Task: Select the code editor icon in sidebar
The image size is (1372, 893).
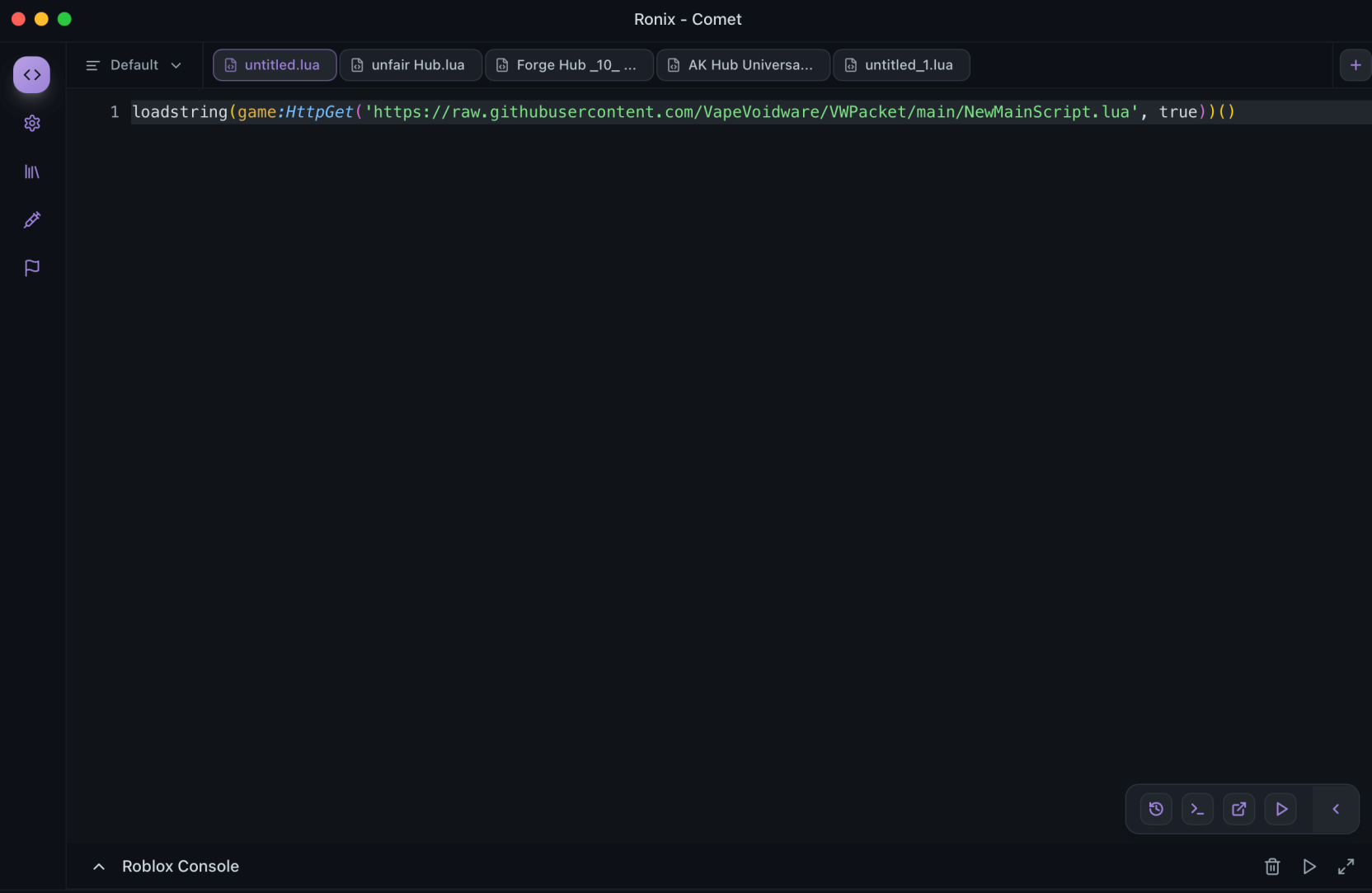Action: pos(31,74)
